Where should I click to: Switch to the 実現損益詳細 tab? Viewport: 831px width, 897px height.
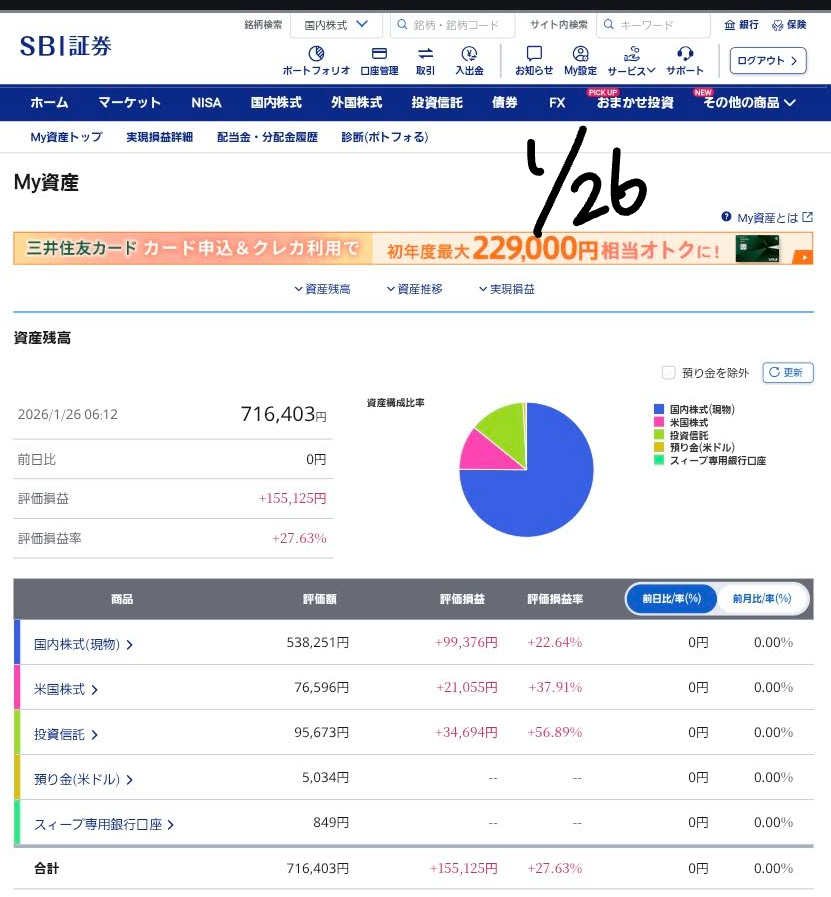pyautogui.click(x=159, y=137)
